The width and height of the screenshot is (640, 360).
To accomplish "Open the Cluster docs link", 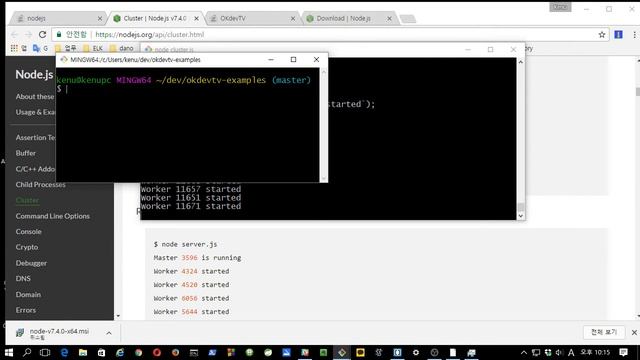I will pyautogui.click(x=27, y=200).
